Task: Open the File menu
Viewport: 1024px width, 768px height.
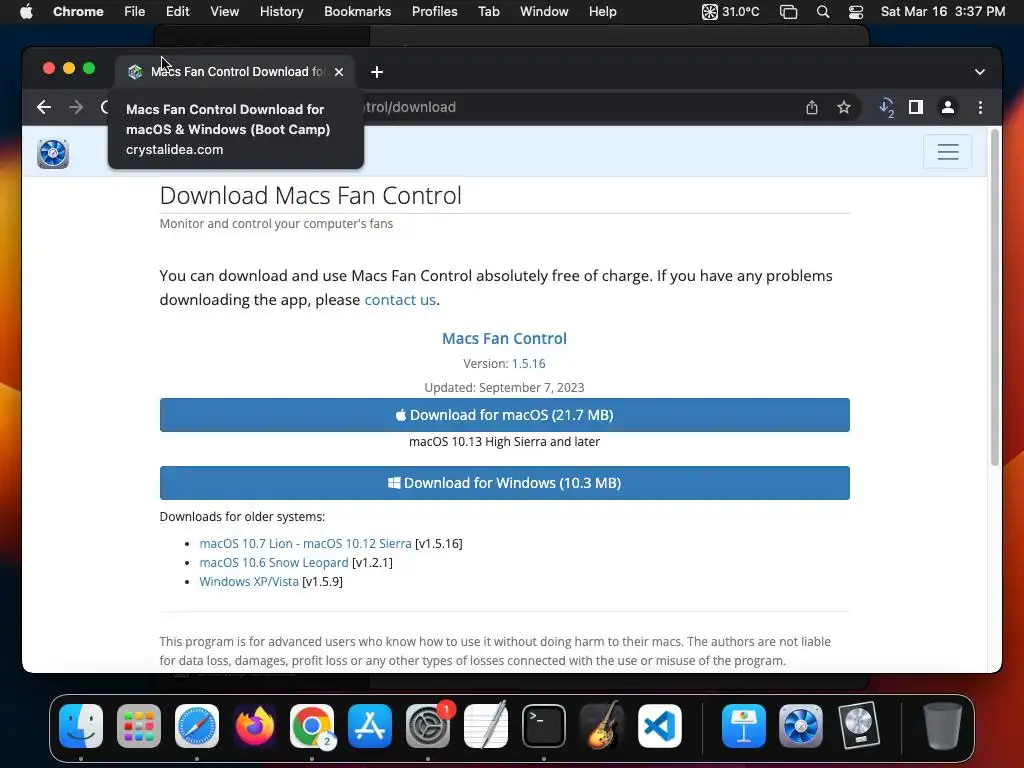Action: [135, 11]
